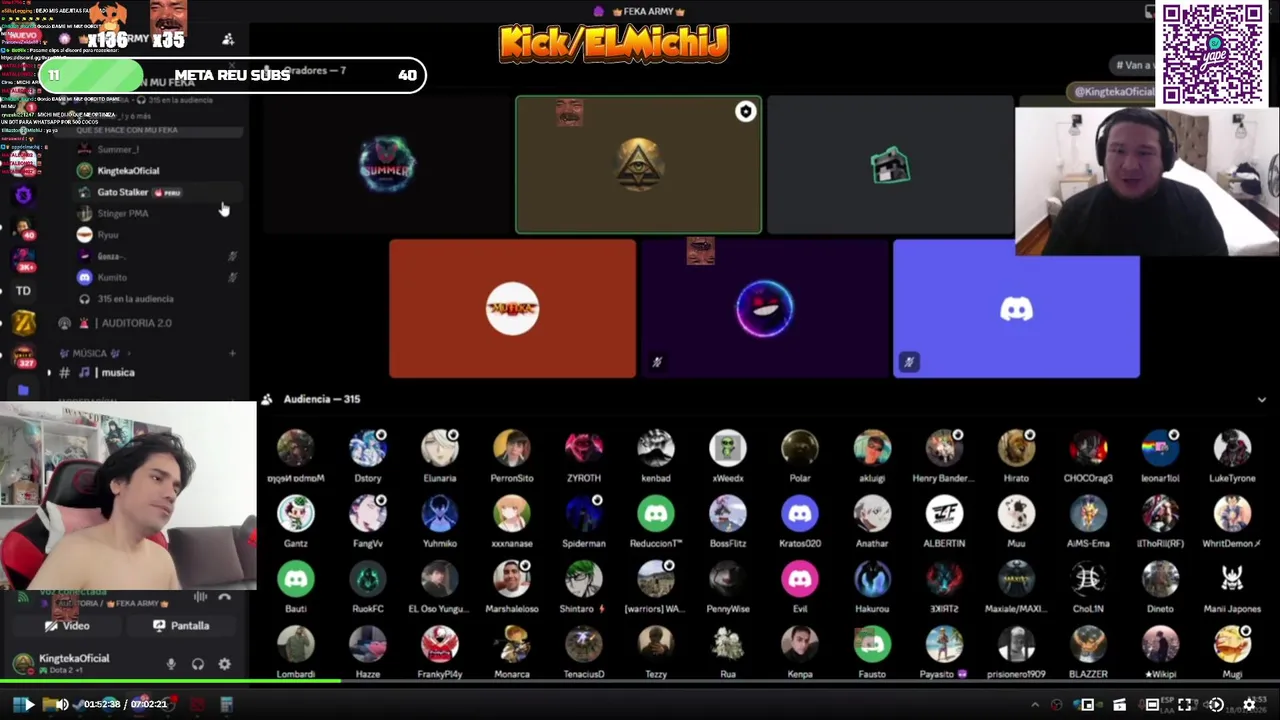Screen dimensions: 1280x720
Task: Collapse the Audiencia section with the chevron
Action: [x=1261, y=399]
